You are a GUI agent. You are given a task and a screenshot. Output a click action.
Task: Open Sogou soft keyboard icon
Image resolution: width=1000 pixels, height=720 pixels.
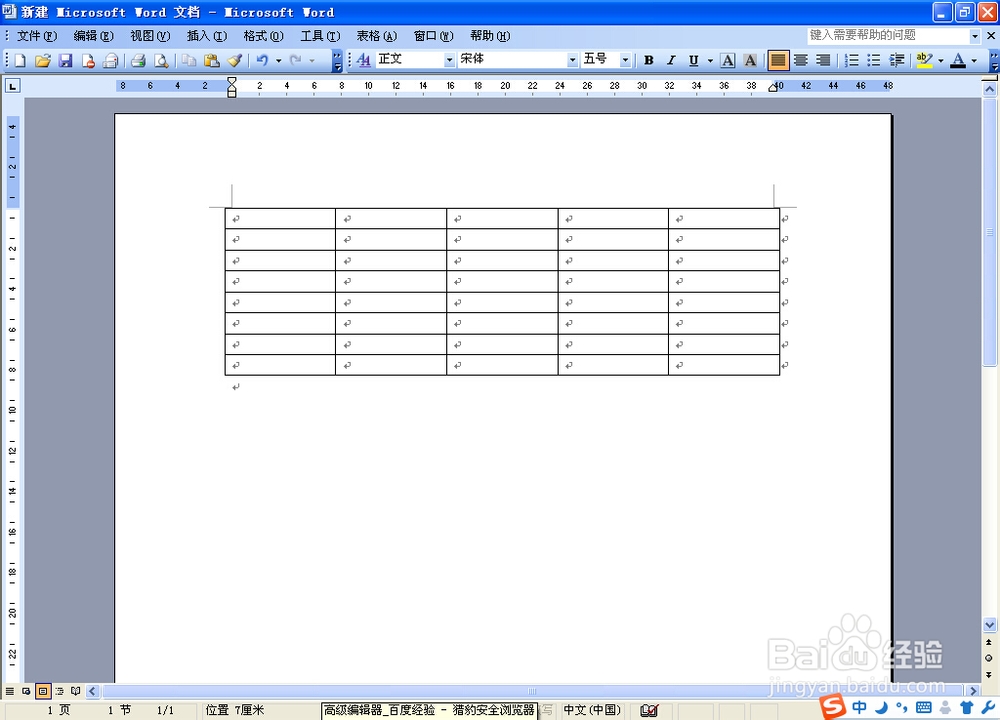click(923, 707)
